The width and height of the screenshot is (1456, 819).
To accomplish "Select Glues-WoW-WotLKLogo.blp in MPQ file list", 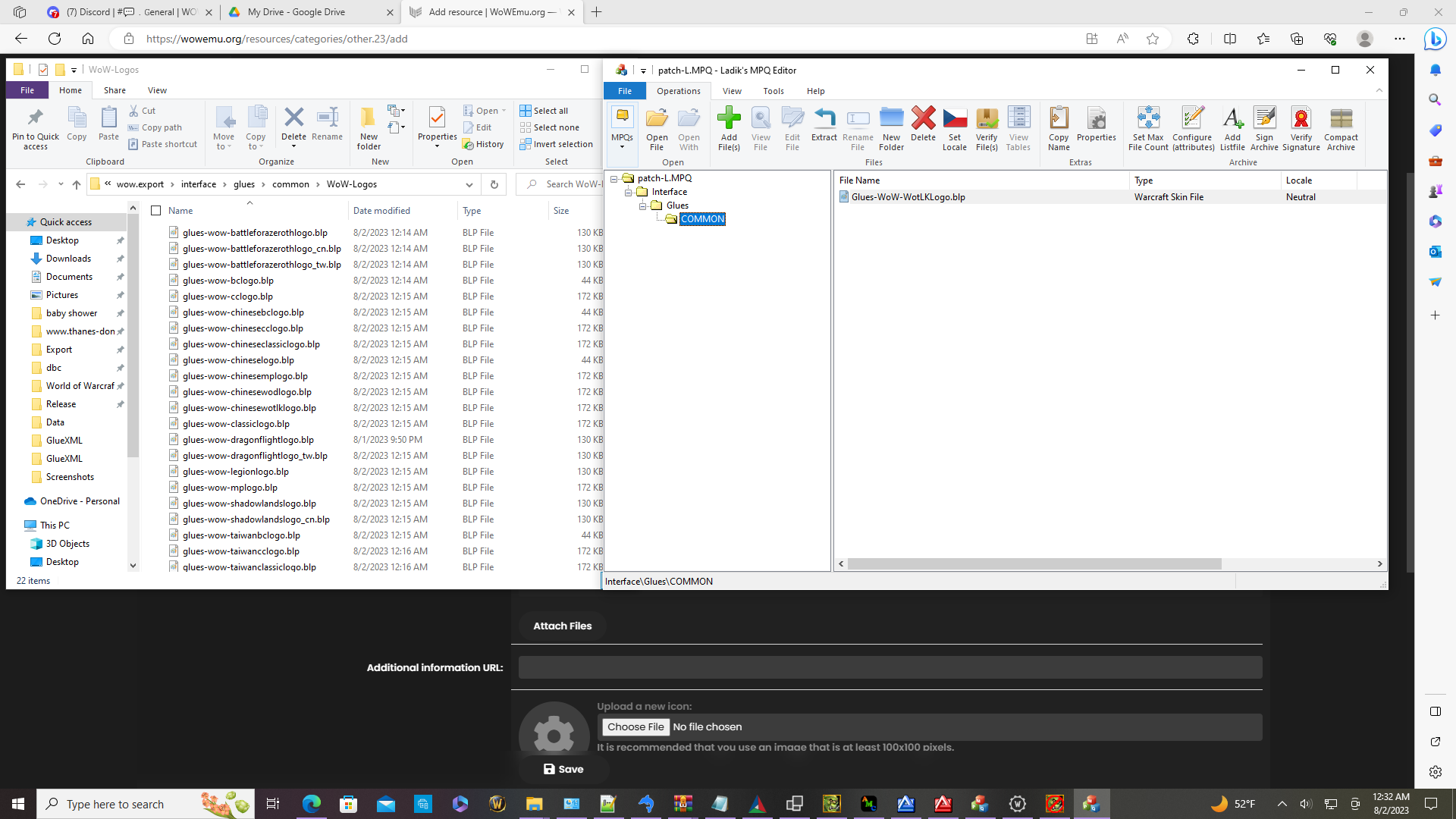I will pyautogui.click(x=908, y=197).
